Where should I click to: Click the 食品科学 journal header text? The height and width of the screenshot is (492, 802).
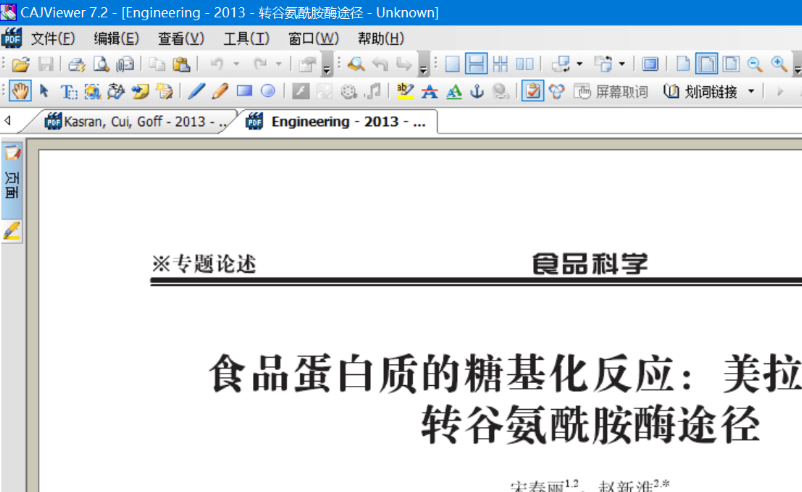pyautogui.click(x=590, y=264)
